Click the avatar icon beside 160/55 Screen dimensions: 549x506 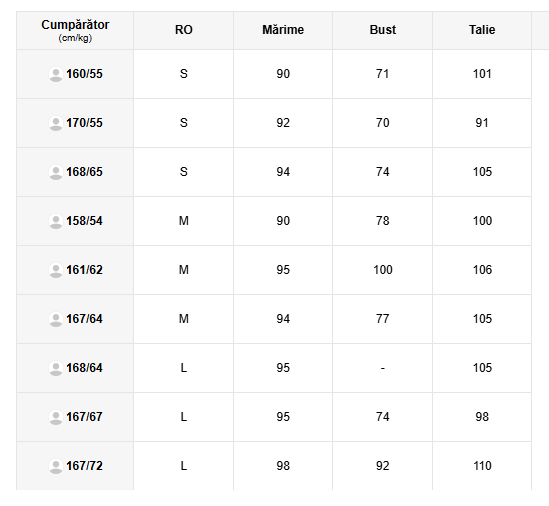(56, 74)
